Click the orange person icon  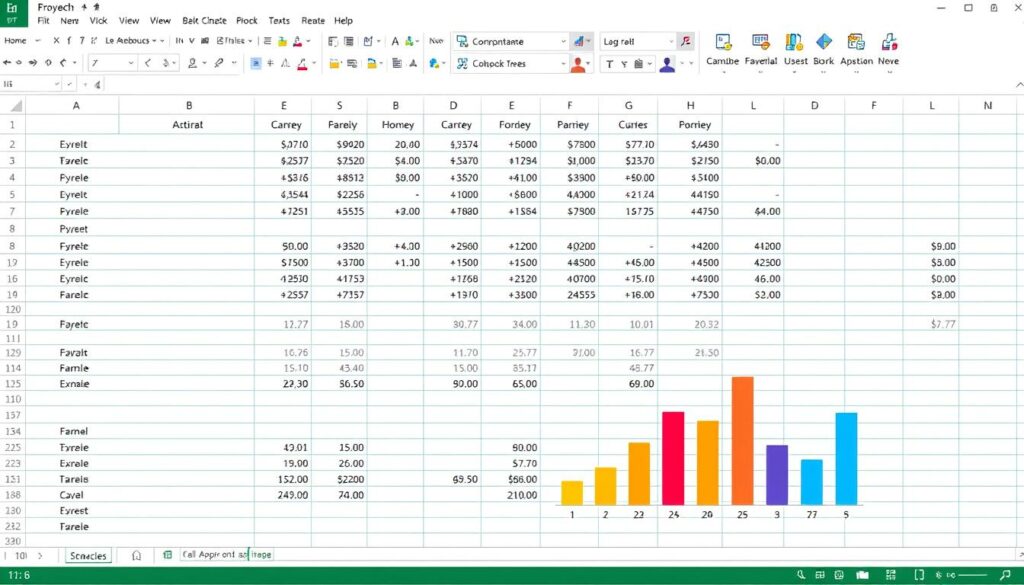[577, 64]
